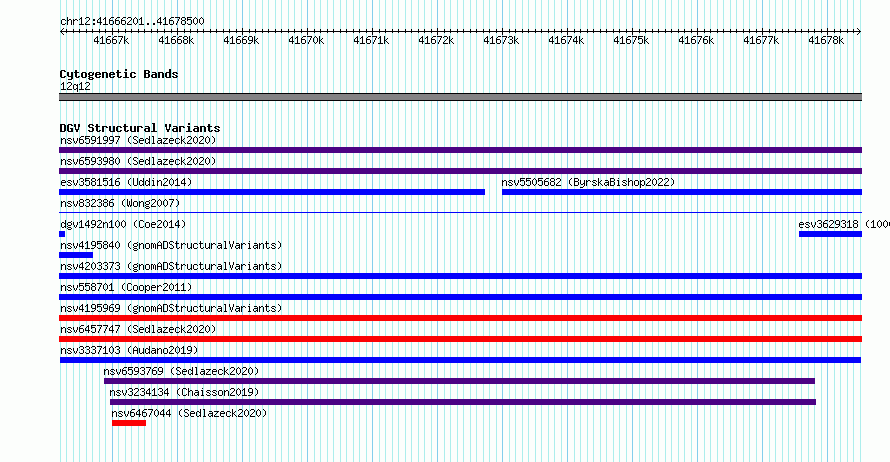The height and width of the screenshot is (462, 890).
Task: Select the purple nsv6593769 variant bar
Action: 459,381
